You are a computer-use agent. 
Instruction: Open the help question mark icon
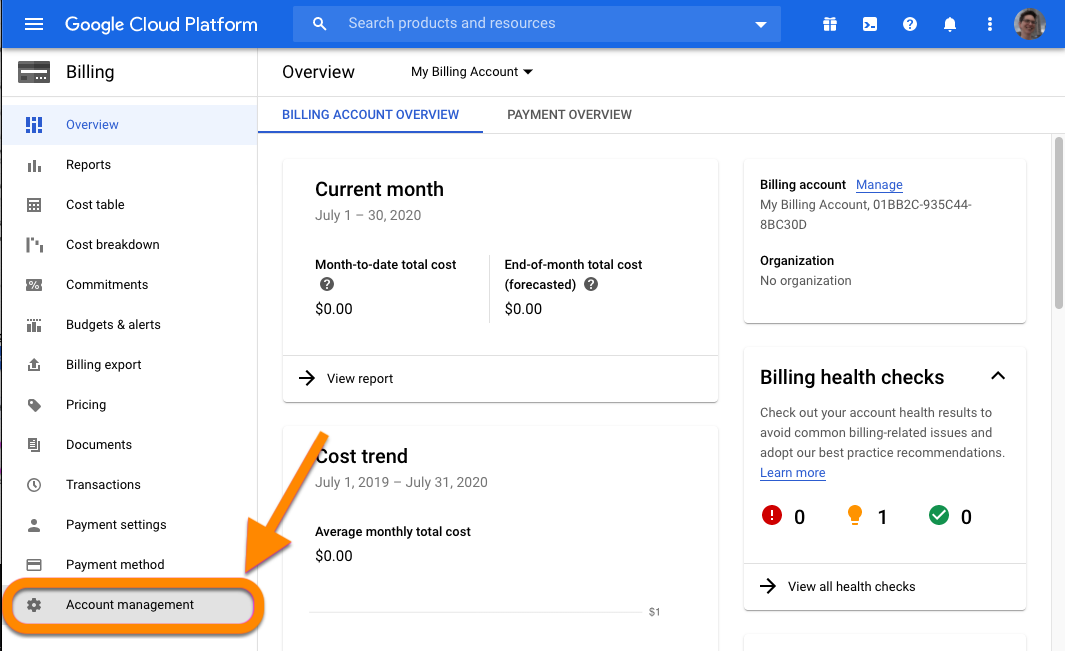tap(910, 24)
